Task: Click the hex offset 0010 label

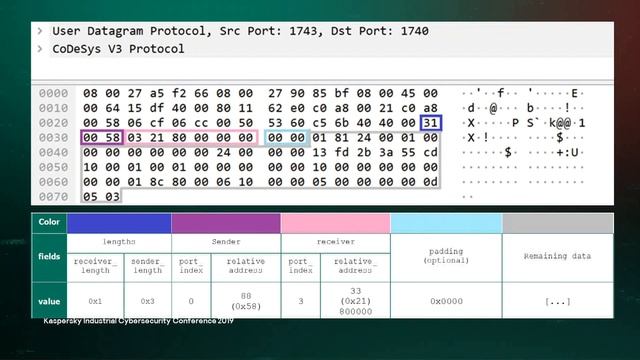Action: pyautogui.click(x=53, y=108)
